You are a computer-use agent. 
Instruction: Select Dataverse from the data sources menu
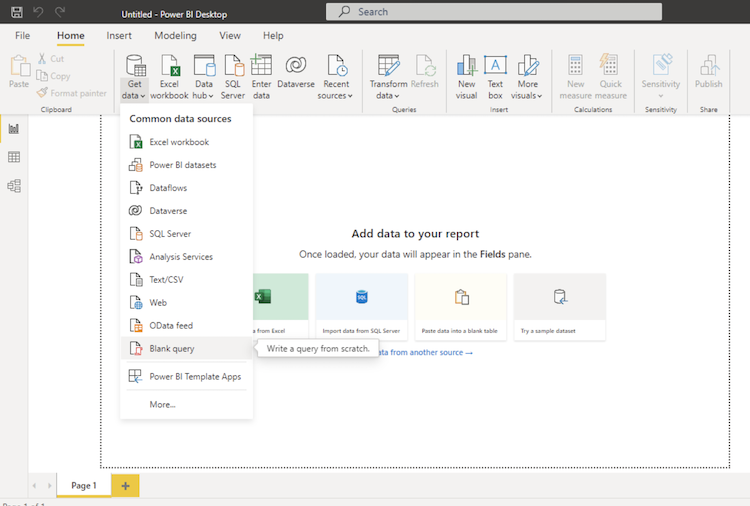187,211
